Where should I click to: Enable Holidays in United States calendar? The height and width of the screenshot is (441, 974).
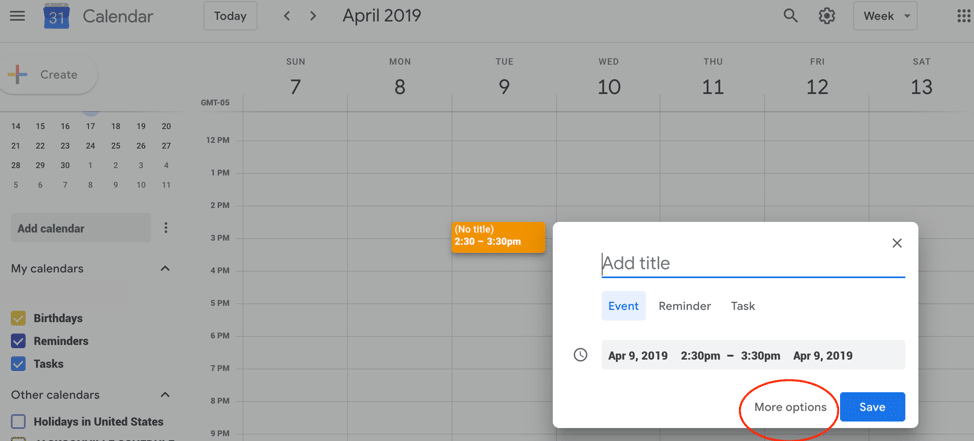click(19, 422)
